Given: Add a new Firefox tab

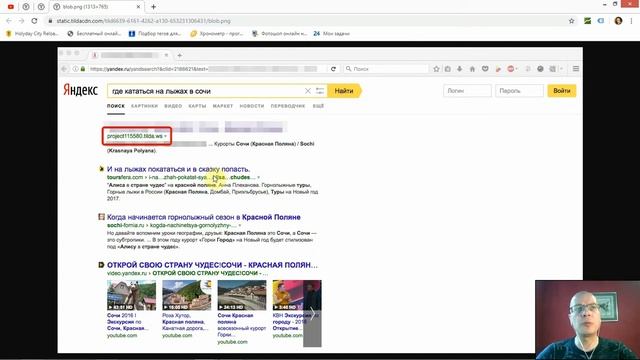Looking at the screenshot, I should pos(180,55).
